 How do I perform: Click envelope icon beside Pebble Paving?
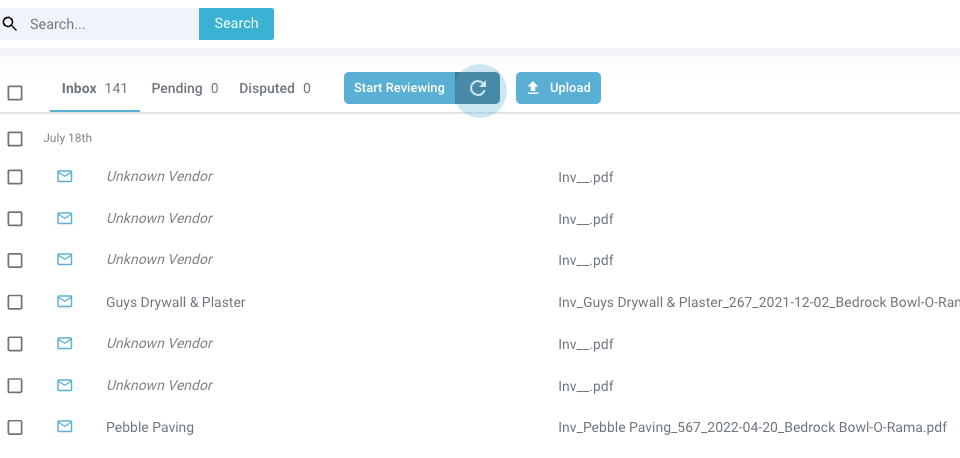point(65,427)
